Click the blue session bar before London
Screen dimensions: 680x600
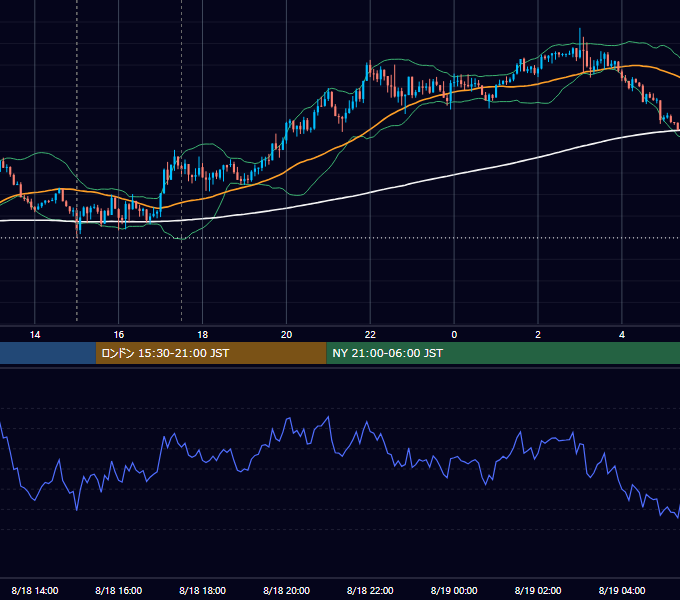pos(48,353)
